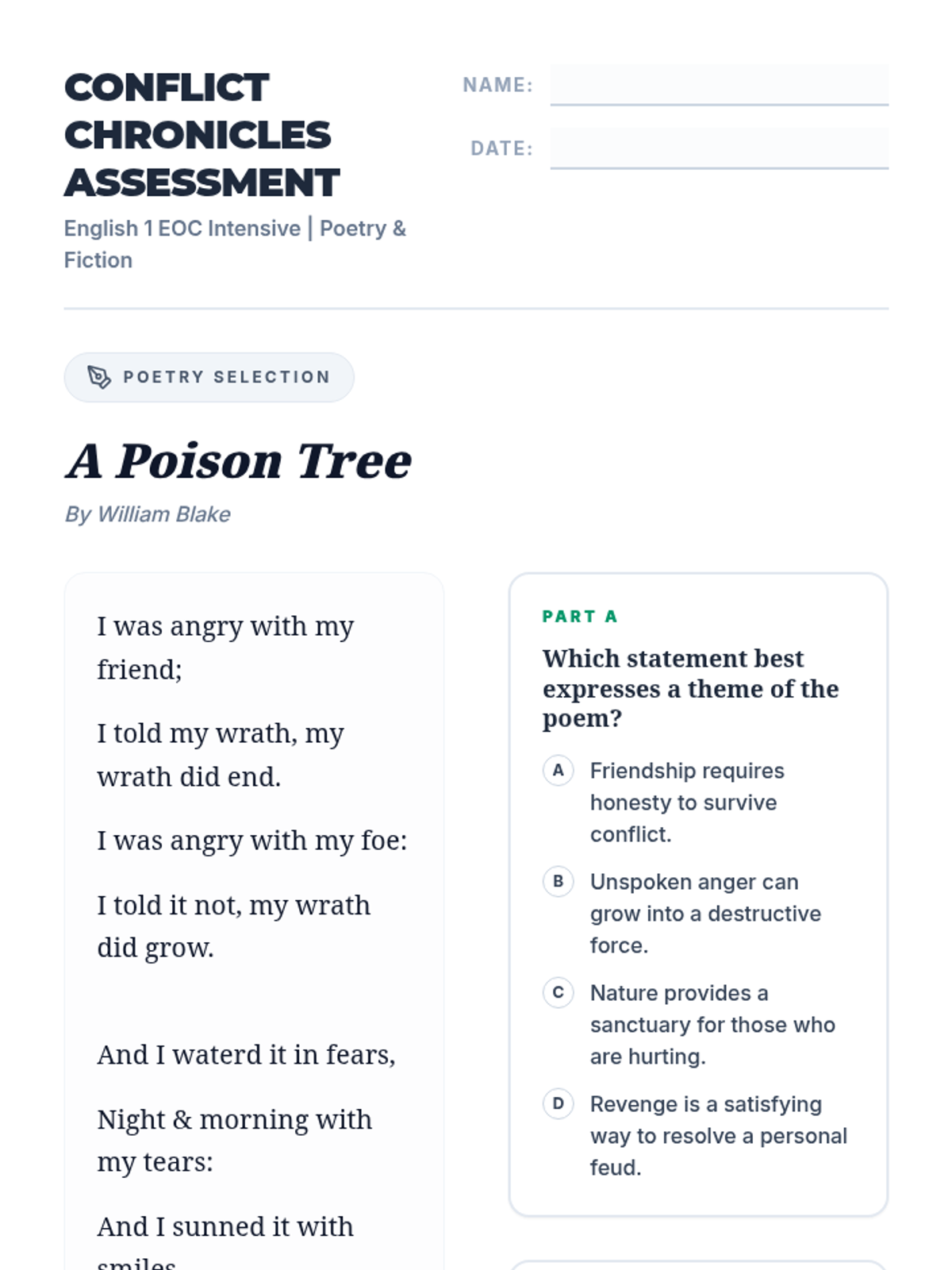Screen dimensions: 952x1270
Task: Click poem line "I was angry with my foe:"
Action: [251, 841]
